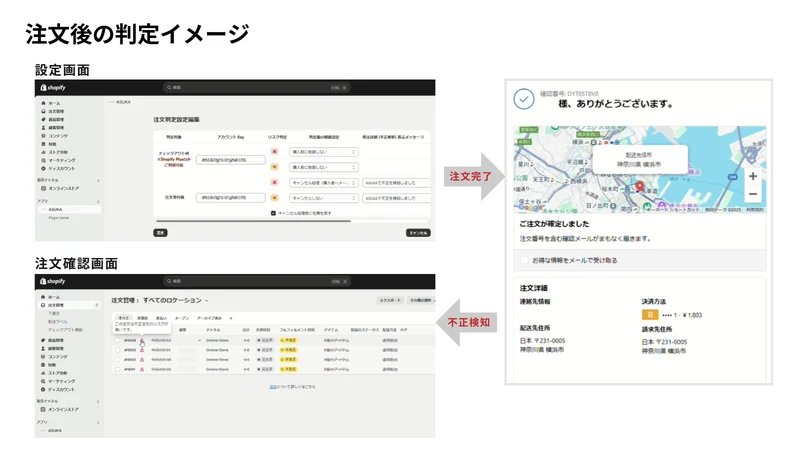800x450 pixels.
Task: Open ディスカウント icon in 設定画面 sidebar
Action: tap(43, 168)
